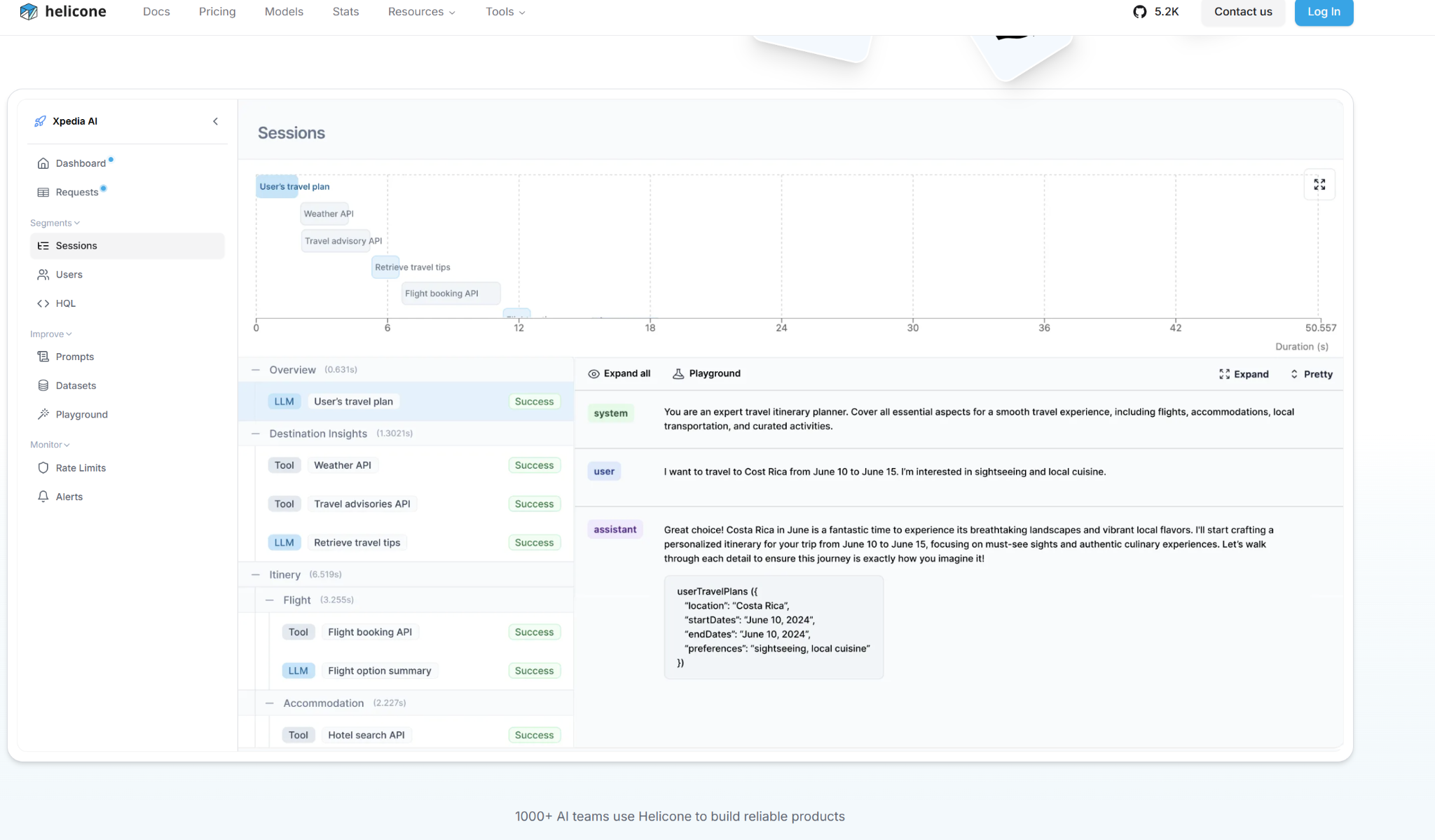The height and width of the screenshot is (840, 1435).
Task: Select the Retrieve travel tips row
Action: click(413, 542)
